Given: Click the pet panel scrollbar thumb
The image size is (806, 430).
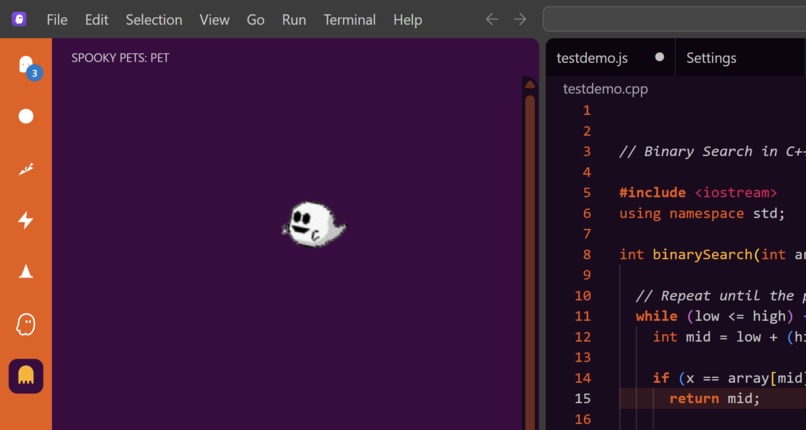Looking at the screenshot, I should 530,262.
